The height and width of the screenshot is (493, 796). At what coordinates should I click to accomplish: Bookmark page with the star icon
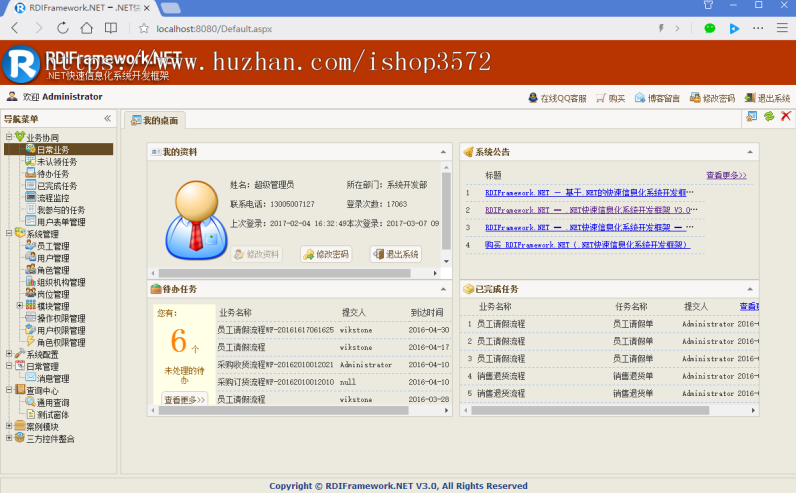coord(144,28)
